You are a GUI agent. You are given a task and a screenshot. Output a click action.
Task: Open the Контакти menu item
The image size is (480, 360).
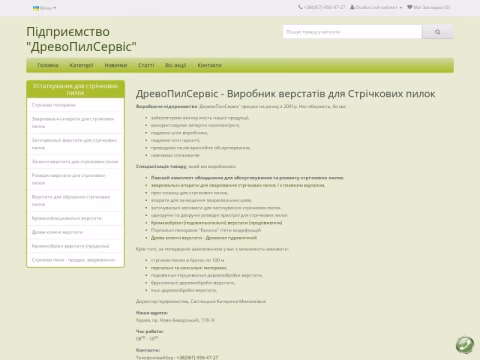209,65
